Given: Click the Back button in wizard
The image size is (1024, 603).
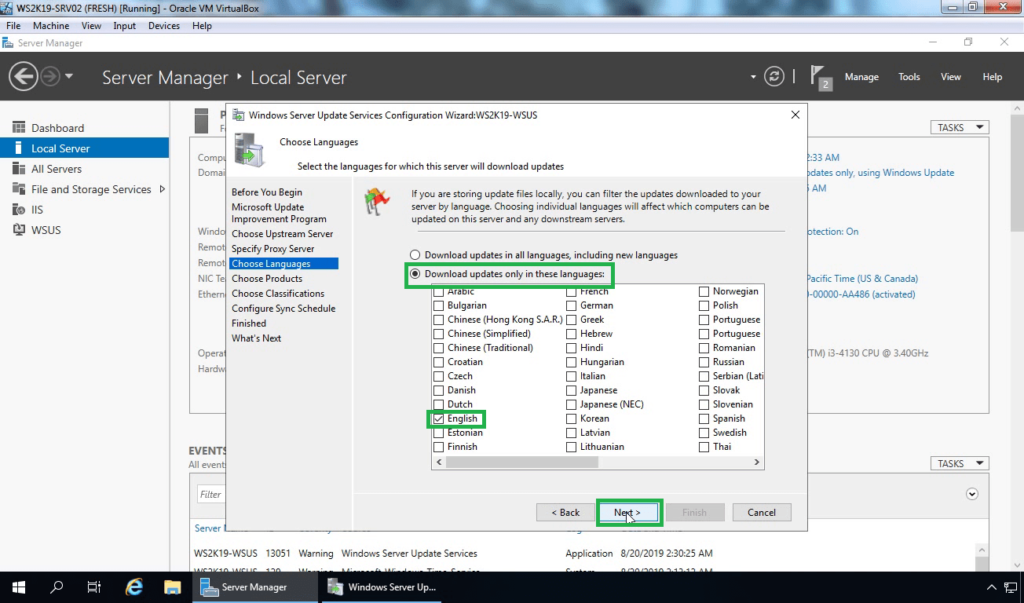Looking at the screenshot, I should 565,512.
